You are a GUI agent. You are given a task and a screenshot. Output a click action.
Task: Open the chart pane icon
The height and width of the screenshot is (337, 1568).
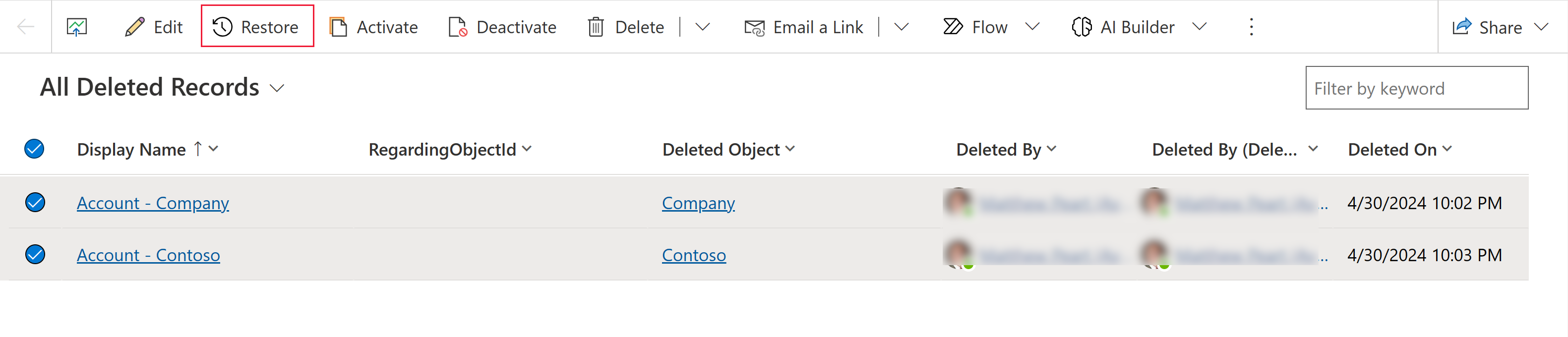click(77, 27)
